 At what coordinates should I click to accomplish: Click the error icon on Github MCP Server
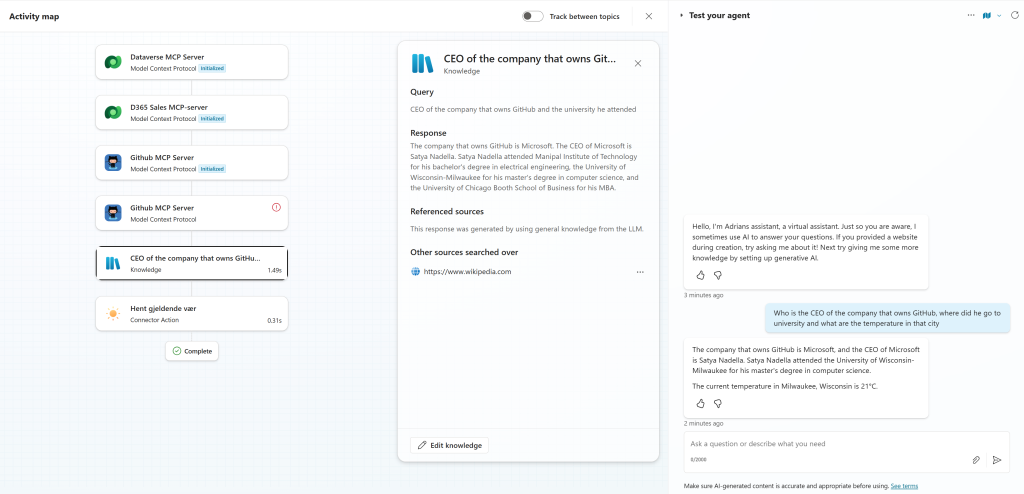[276, 207]
